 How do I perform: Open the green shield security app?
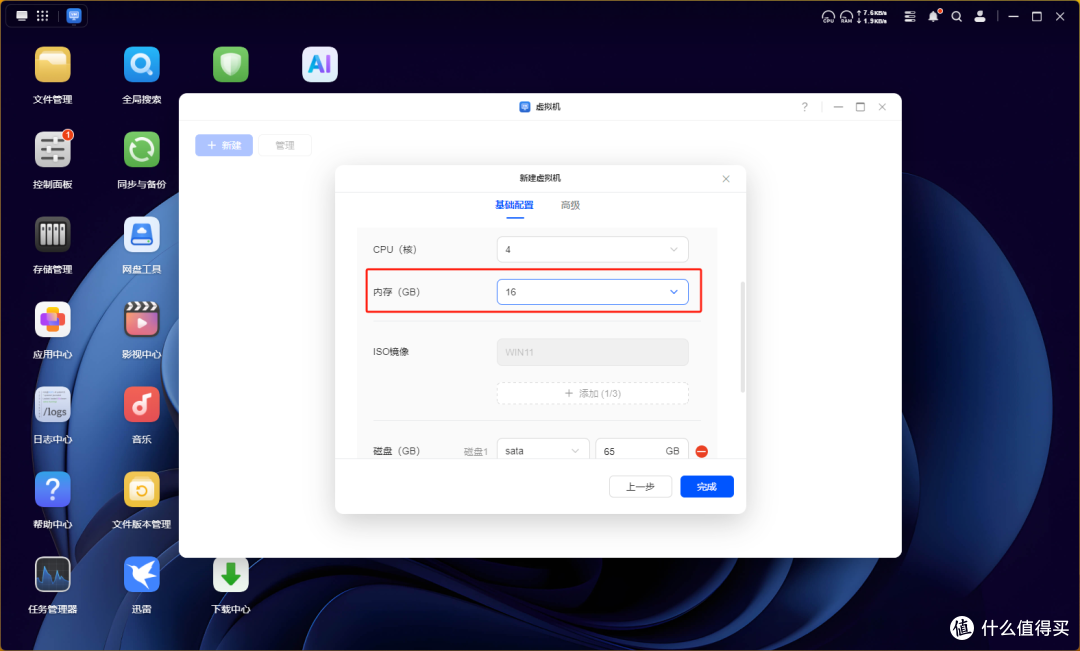pyautogui.click(x=230, y=65)
